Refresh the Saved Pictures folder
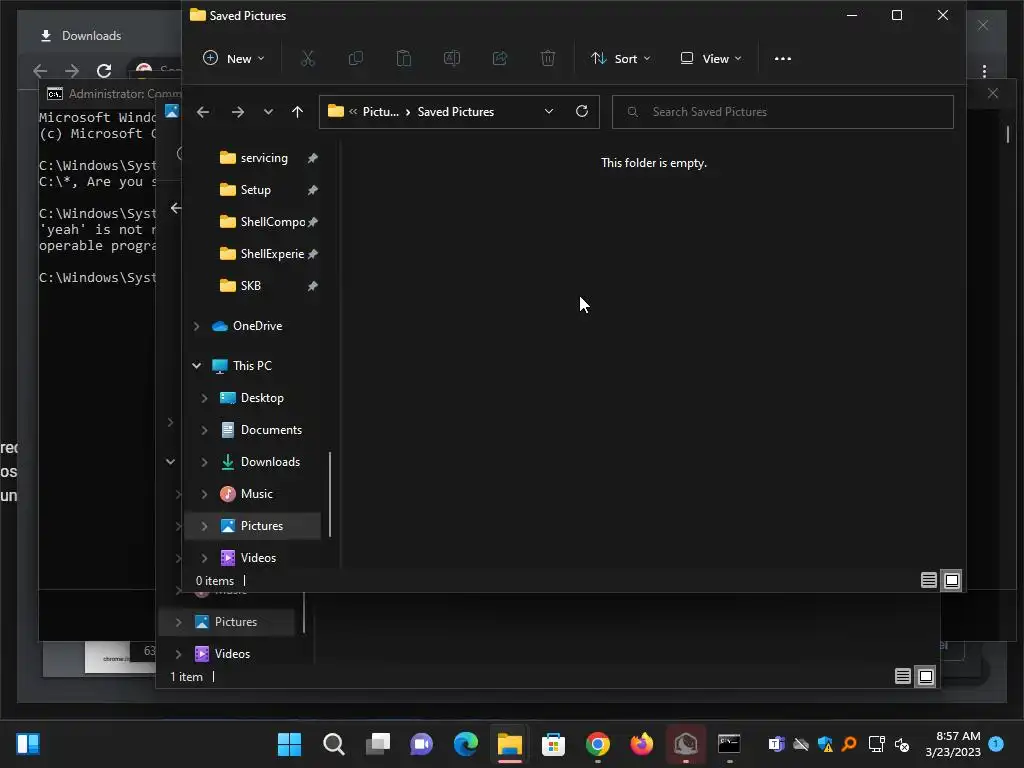Screen dimensions: 1024x768 coord(582,112)
